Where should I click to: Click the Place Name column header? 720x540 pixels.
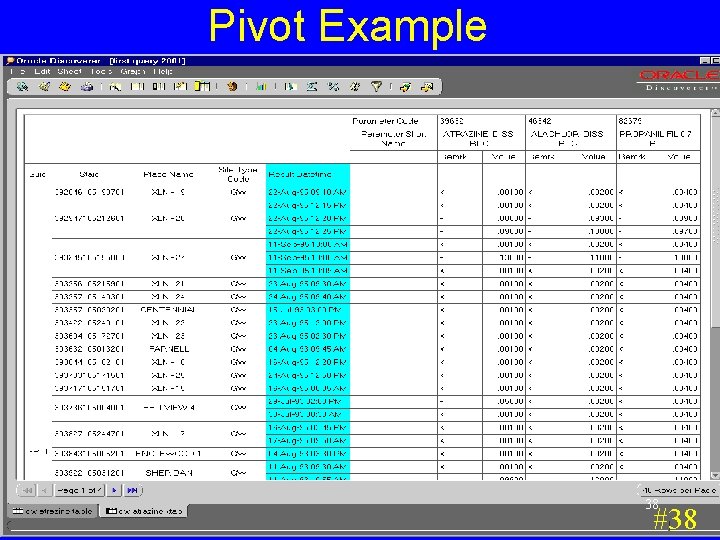click(x=168, y=174)
